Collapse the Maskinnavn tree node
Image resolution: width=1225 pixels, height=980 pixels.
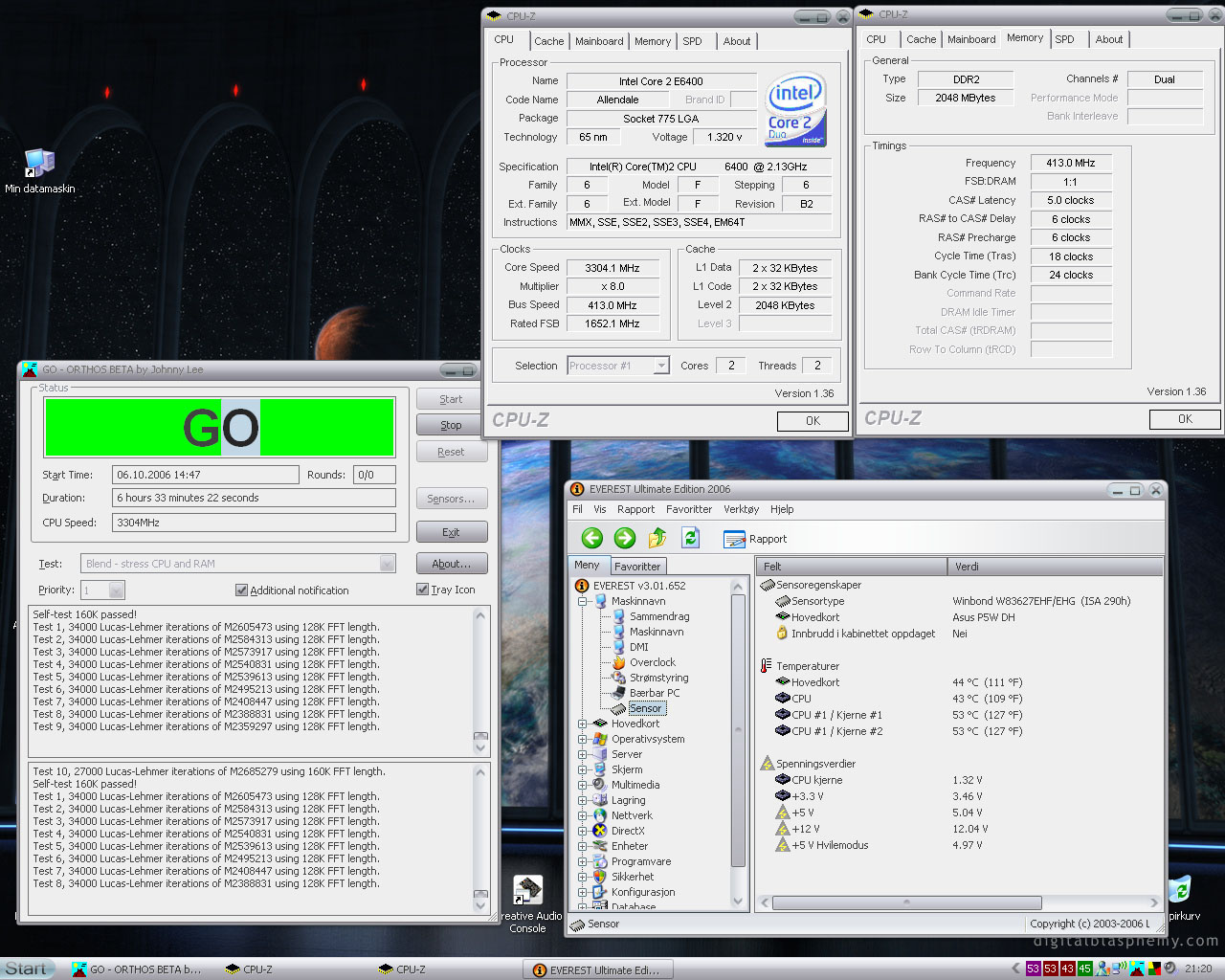582,601
